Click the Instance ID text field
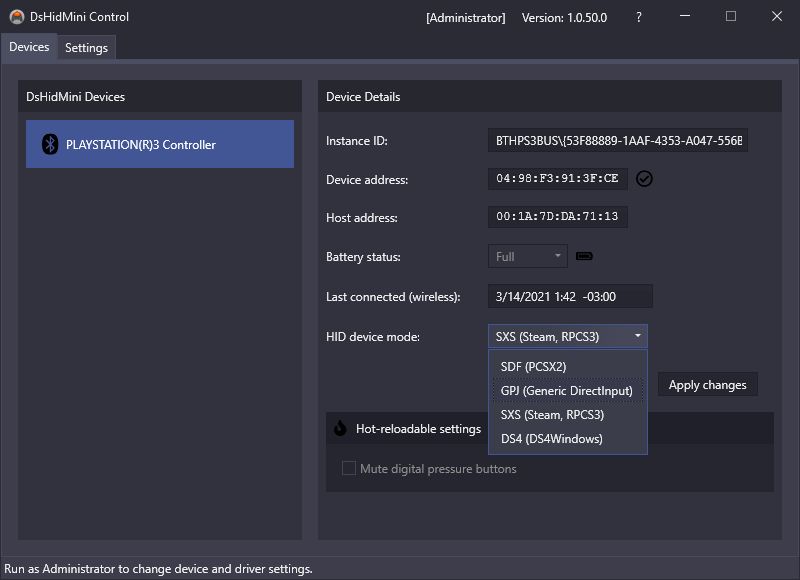This screenshot has height=580, width=800. pos(635,140)
